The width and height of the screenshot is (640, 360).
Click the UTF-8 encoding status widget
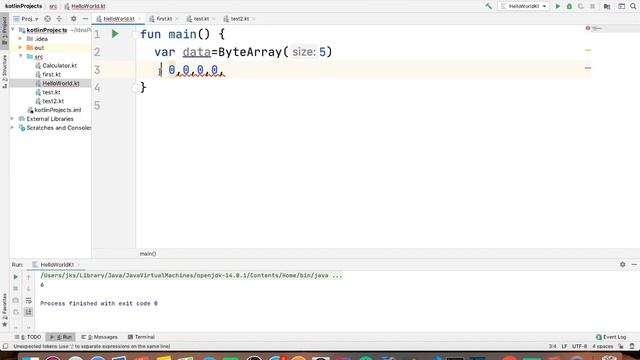point(579,346)
